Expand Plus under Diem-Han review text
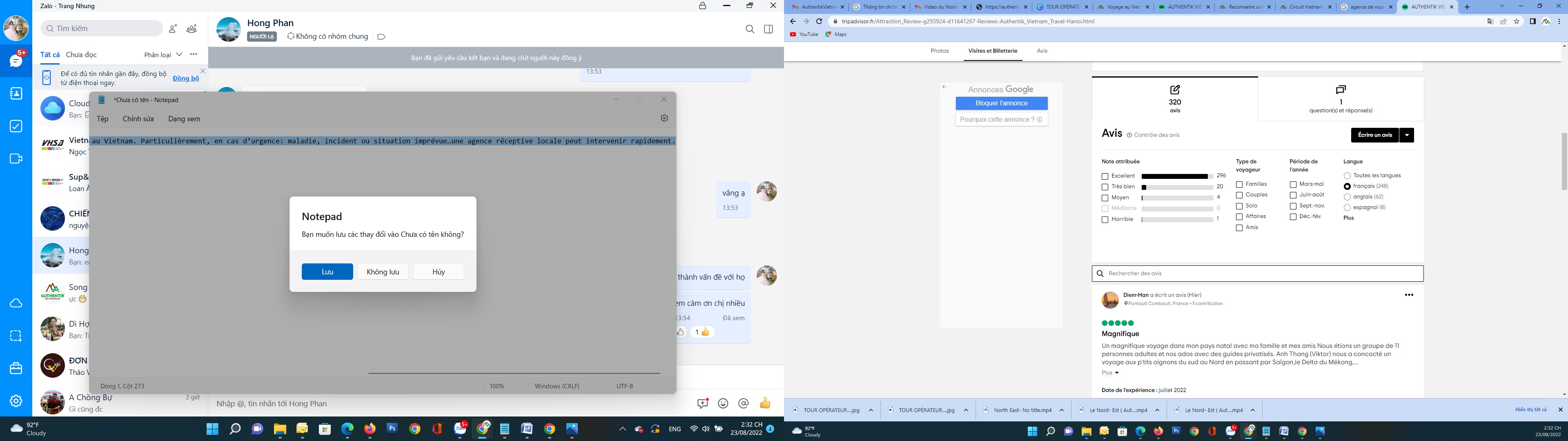Image resolution: width=1568 pixels, height=441 pixels. [1110, 373]
